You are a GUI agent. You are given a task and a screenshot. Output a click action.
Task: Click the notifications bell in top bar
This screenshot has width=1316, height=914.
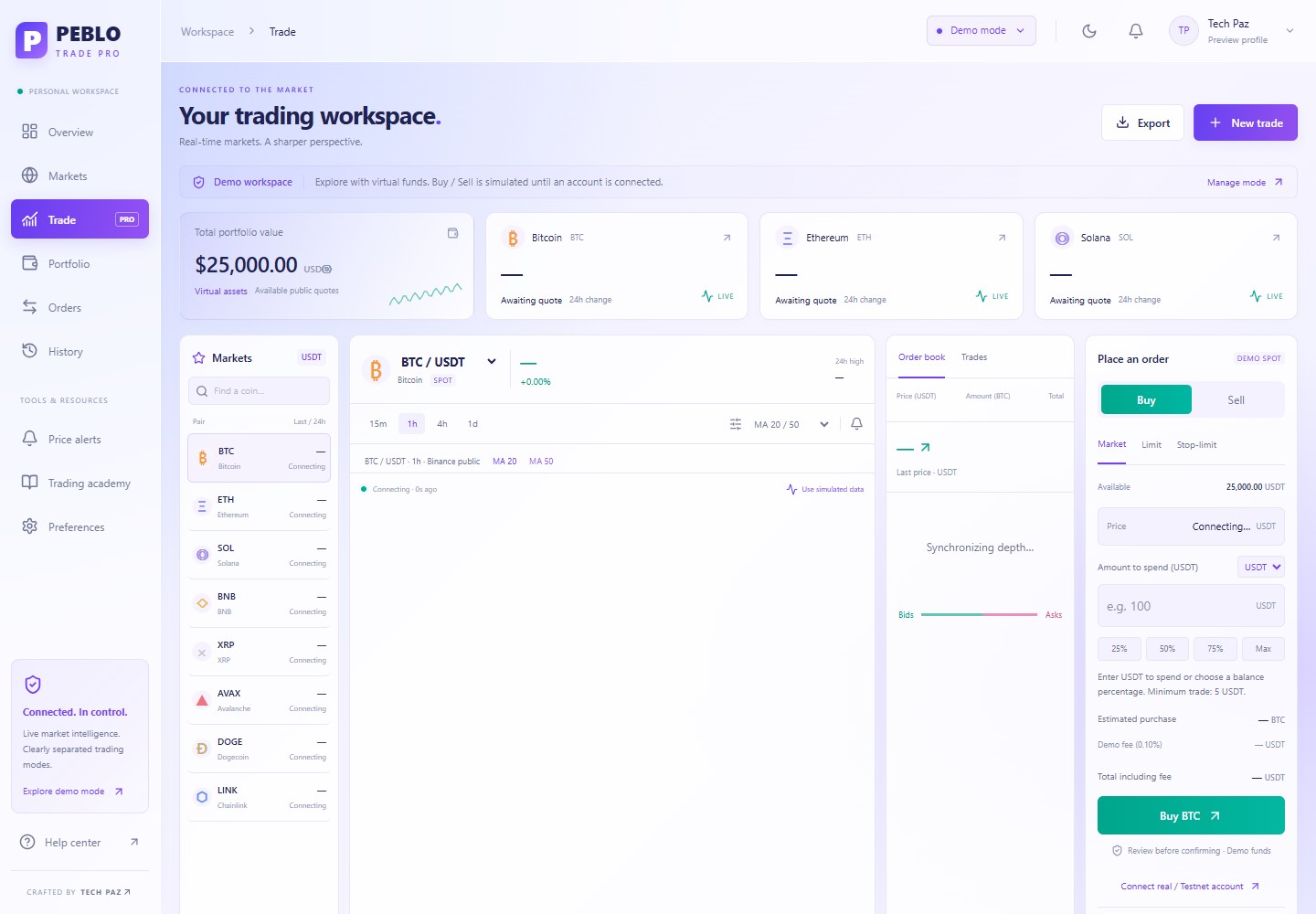pos(1136,31)
